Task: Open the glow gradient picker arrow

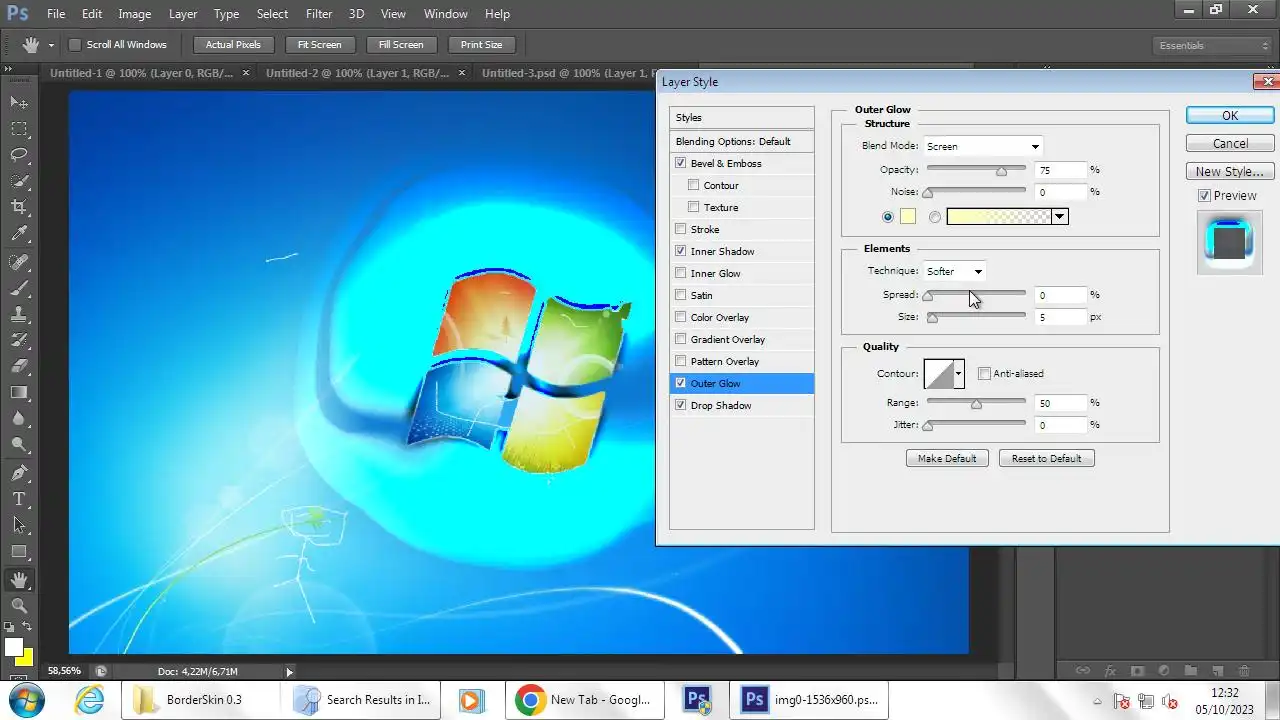Action: click(1060, 217)
